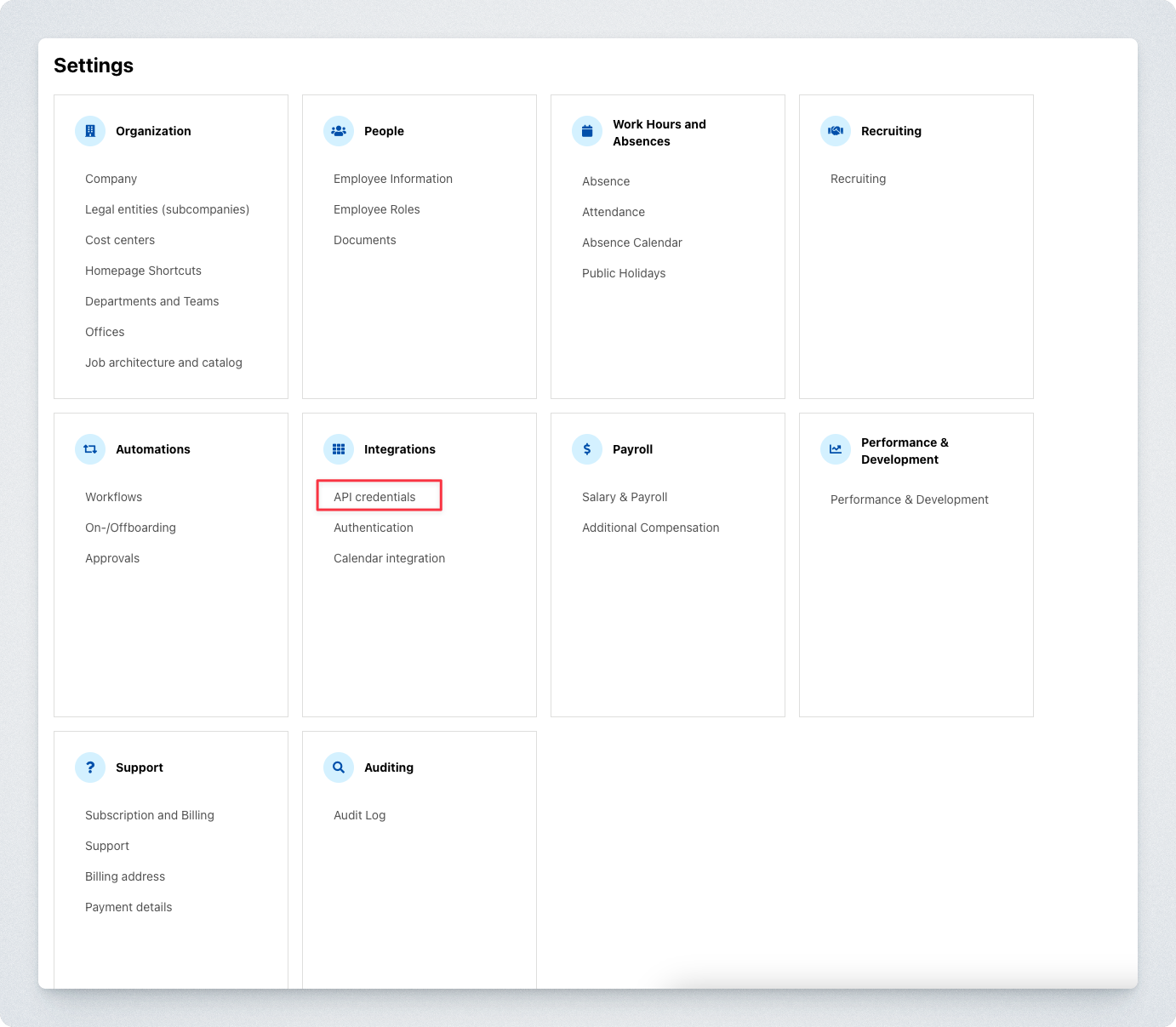The height and width of the screenshot is (1027, 1176).
Task: Open Job architecture and catalog
Action: pos(163,362)
